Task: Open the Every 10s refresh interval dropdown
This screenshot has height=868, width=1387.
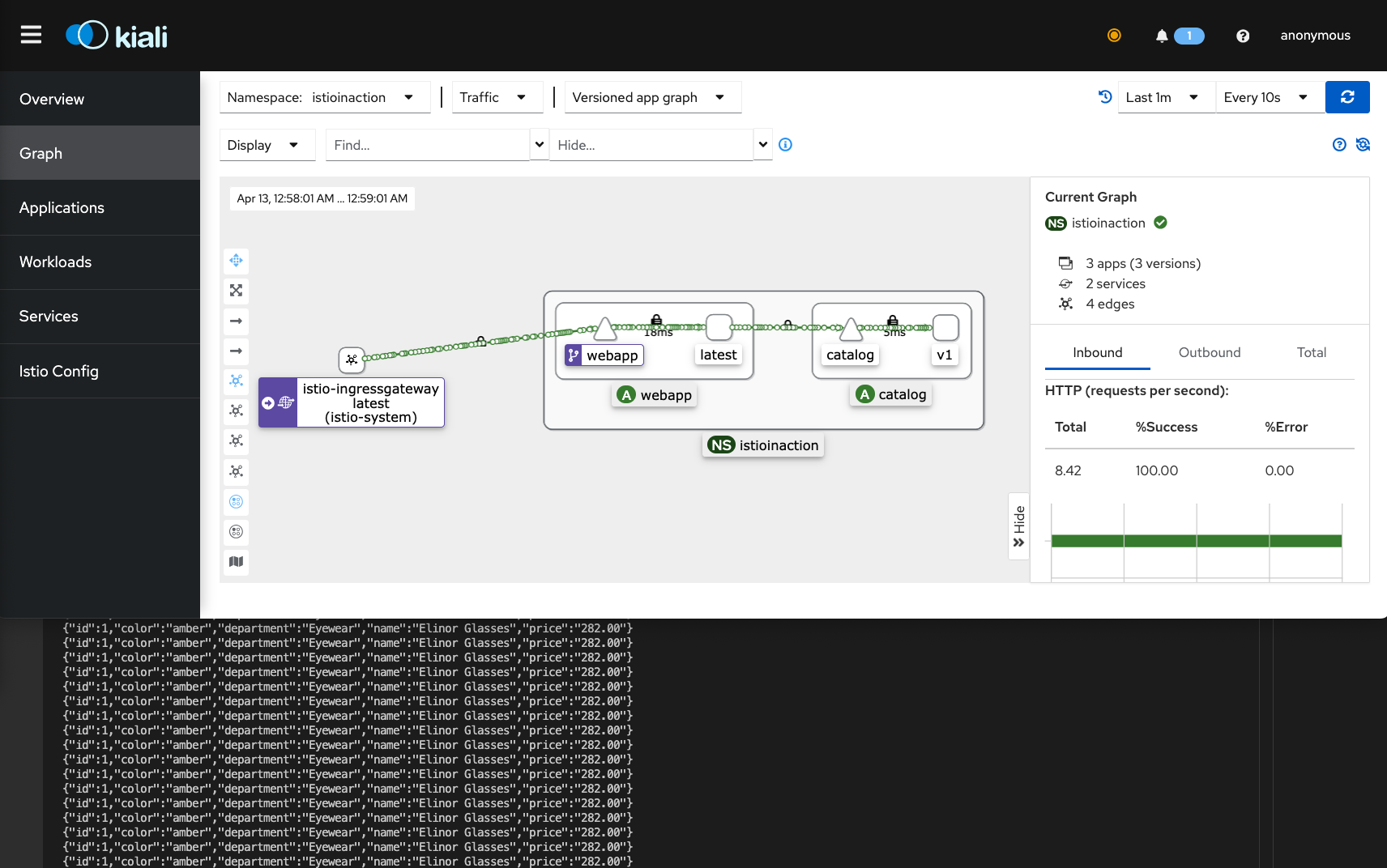Action: click(1270, 97)
